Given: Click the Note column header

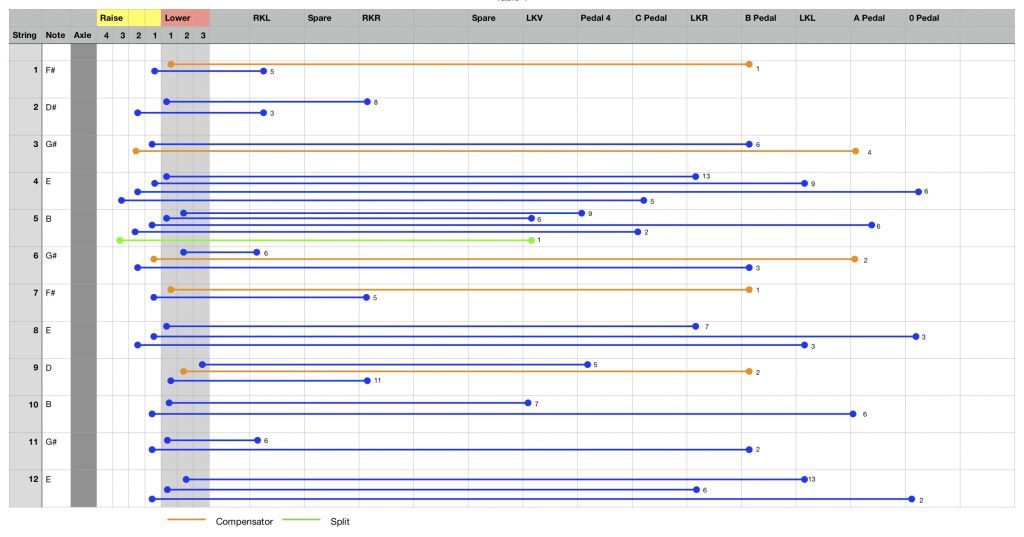Looking at the screenshot, I should coord(56,35).
